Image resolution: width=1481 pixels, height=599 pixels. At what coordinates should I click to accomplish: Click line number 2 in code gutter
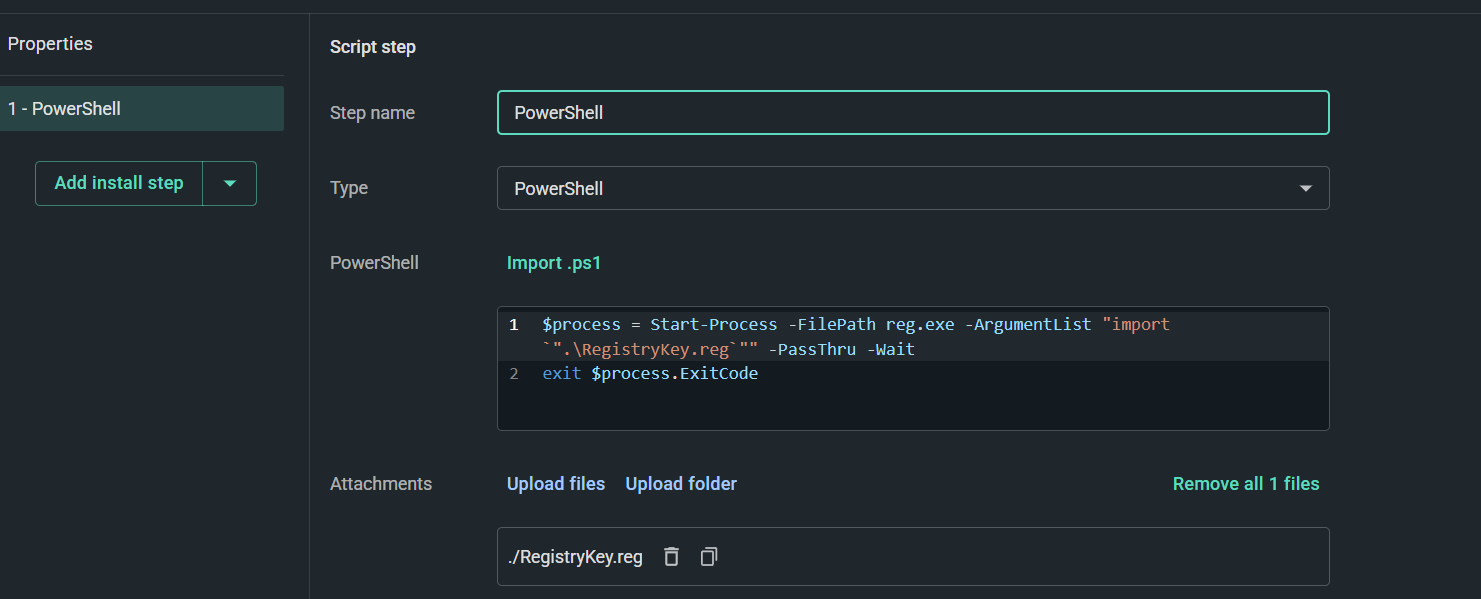click(514, 374)
